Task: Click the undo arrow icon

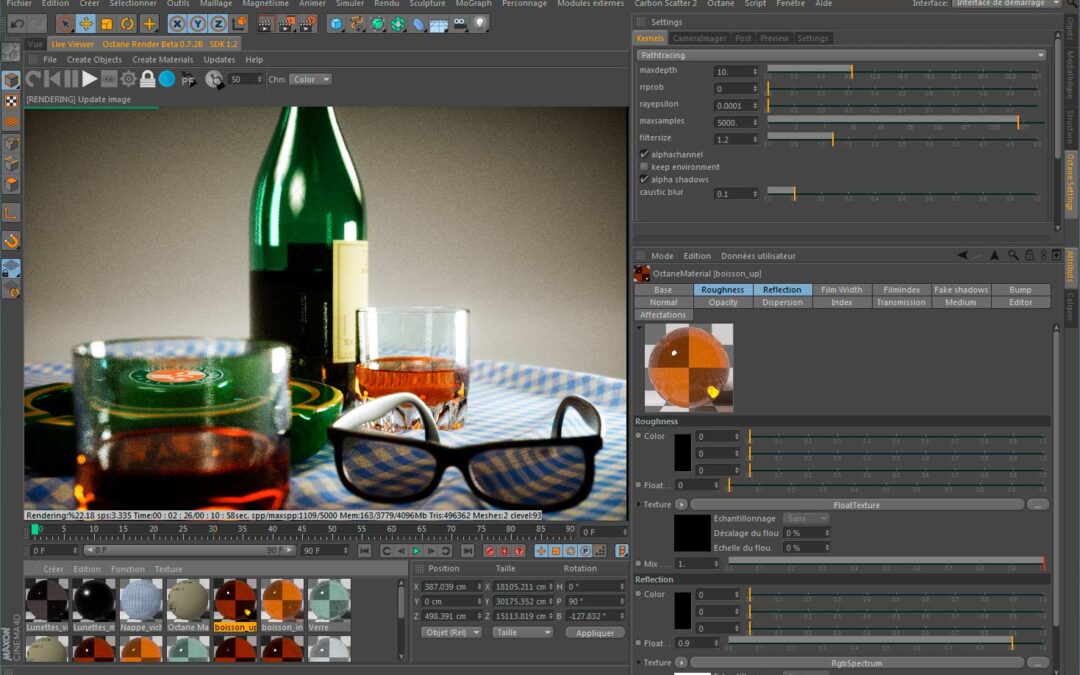Action: click(17, 23)
